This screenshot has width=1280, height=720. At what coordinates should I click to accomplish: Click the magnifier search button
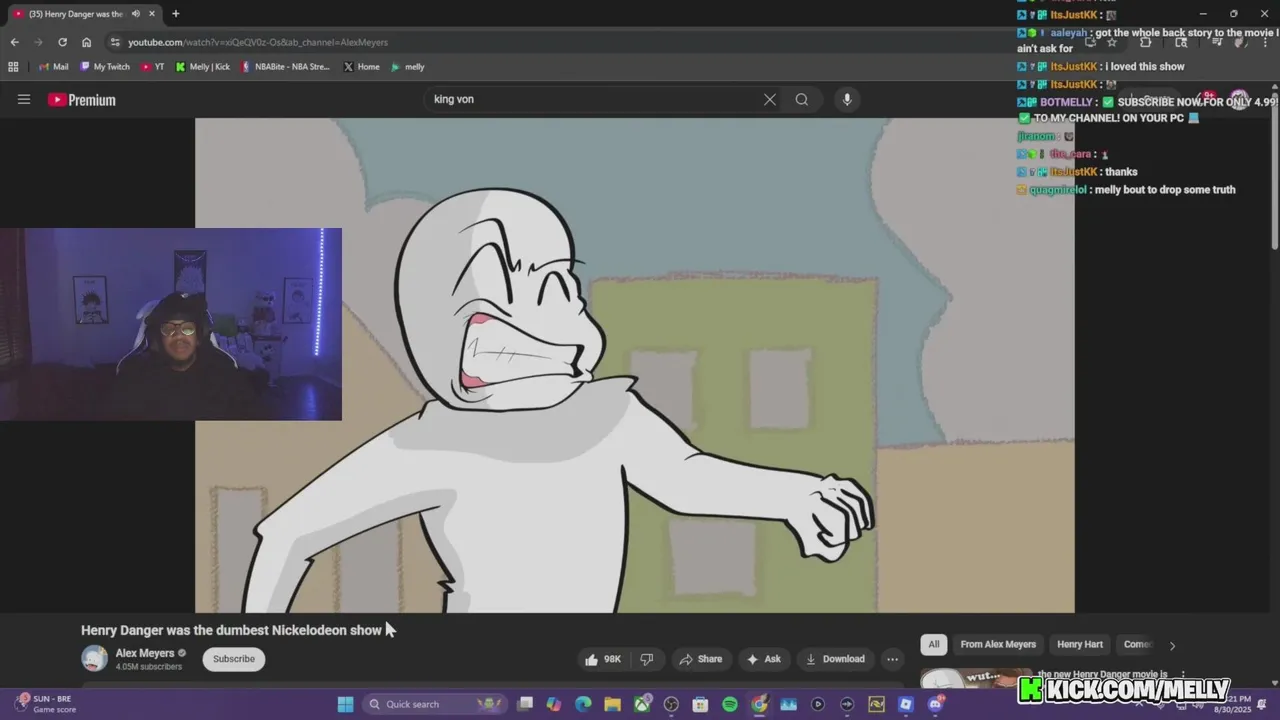pos(802,99)
